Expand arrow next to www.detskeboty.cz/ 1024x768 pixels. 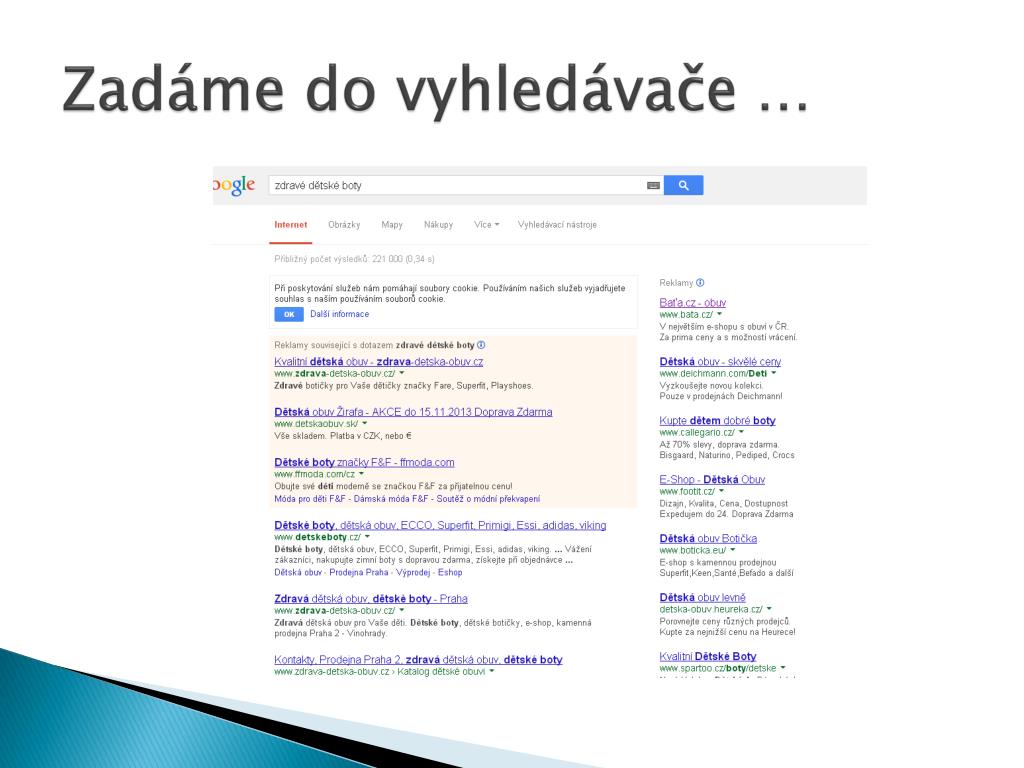click(x=368, y=537)
